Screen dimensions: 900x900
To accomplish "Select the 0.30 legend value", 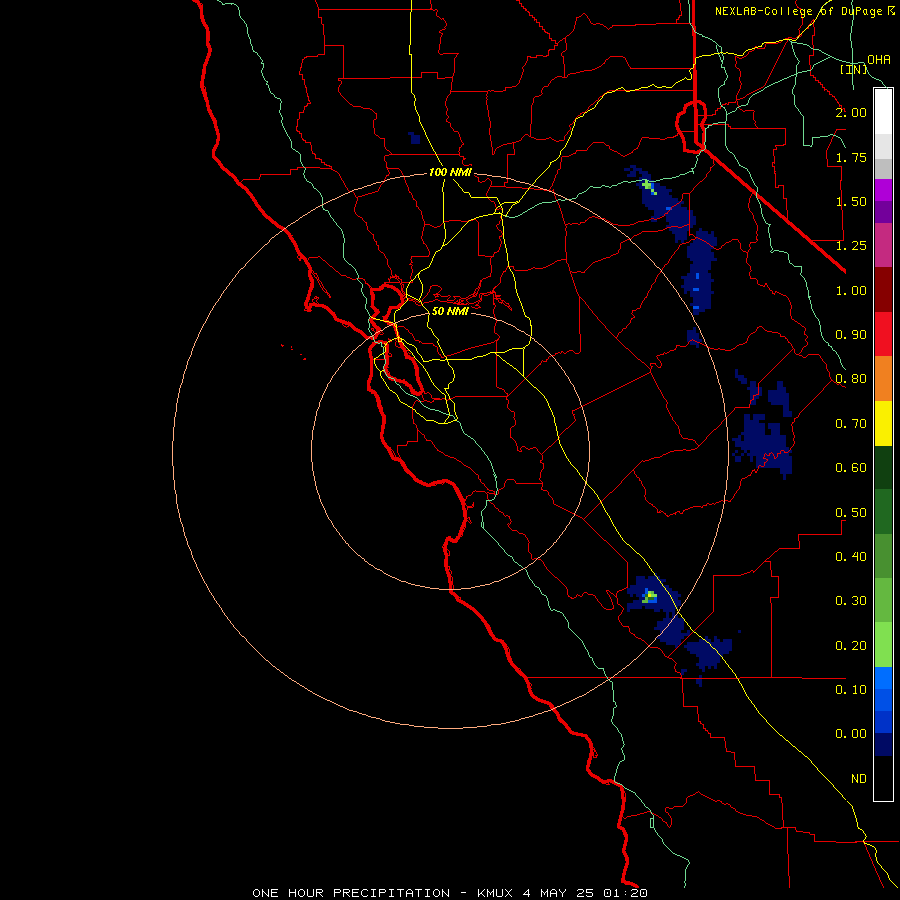I will 851,601.
